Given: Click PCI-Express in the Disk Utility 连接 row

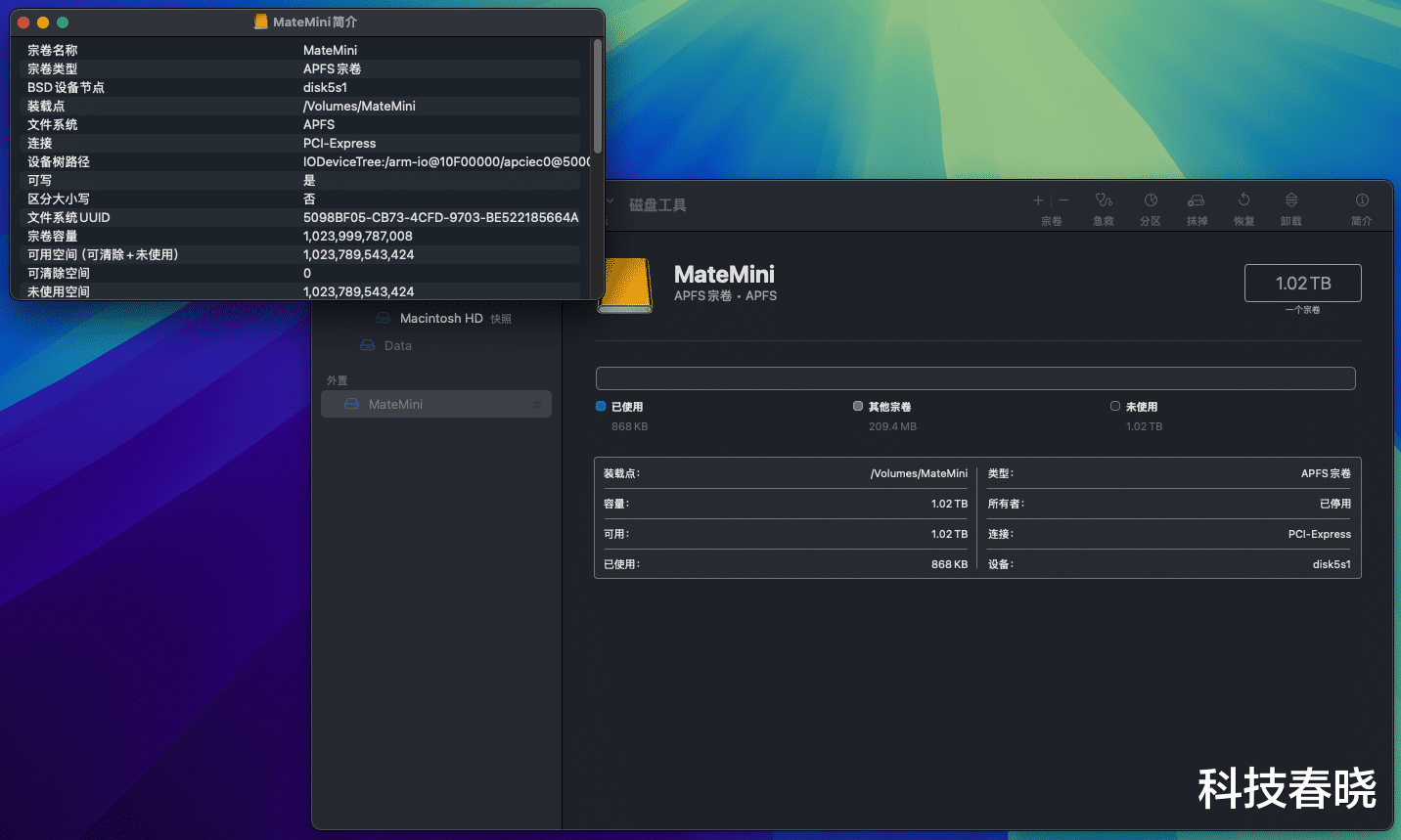Looking at the screenshot, I should coord(1320,534).
